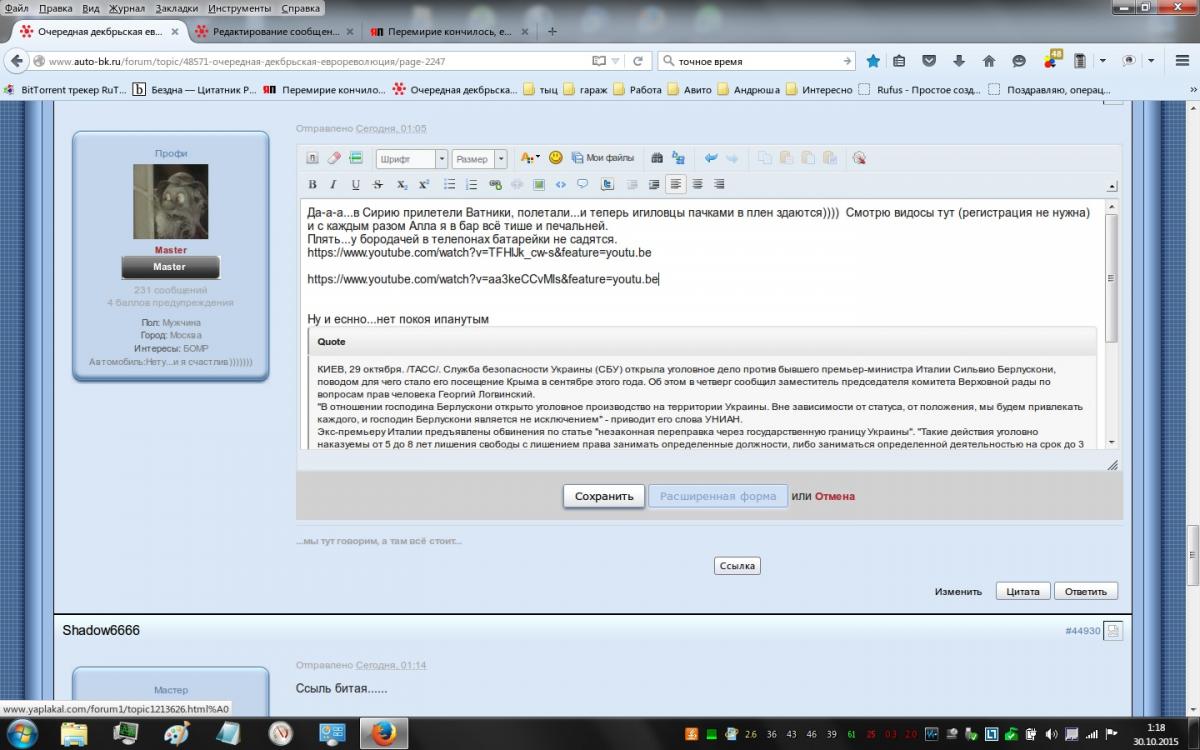1200x750 pixels.
Task: Align text left (active alignment button)
Action: pos(676,185)
